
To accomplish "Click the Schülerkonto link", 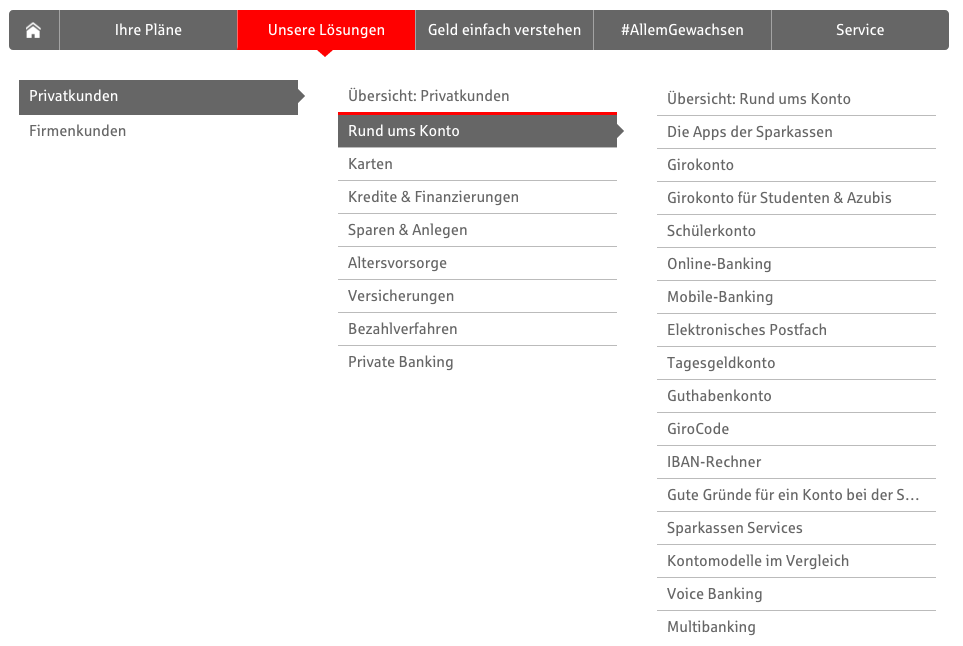I will pos(797,232).
